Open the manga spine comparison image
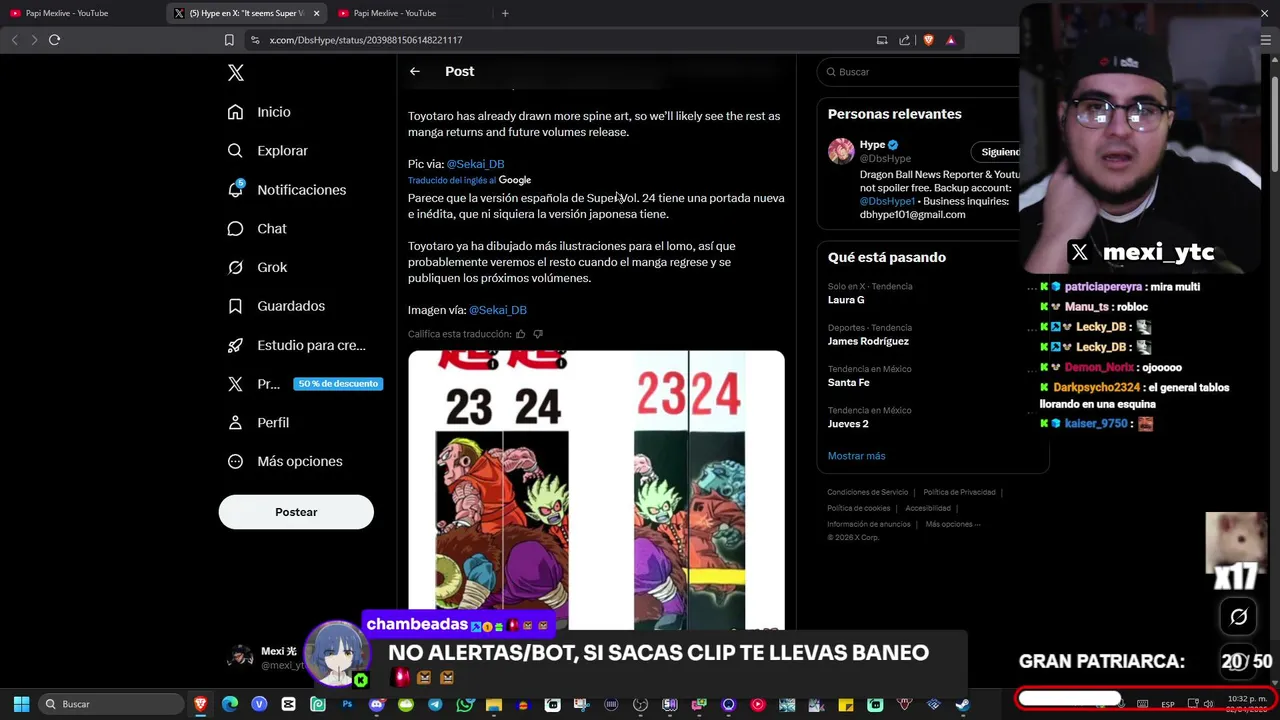 (x=596, y=490)
